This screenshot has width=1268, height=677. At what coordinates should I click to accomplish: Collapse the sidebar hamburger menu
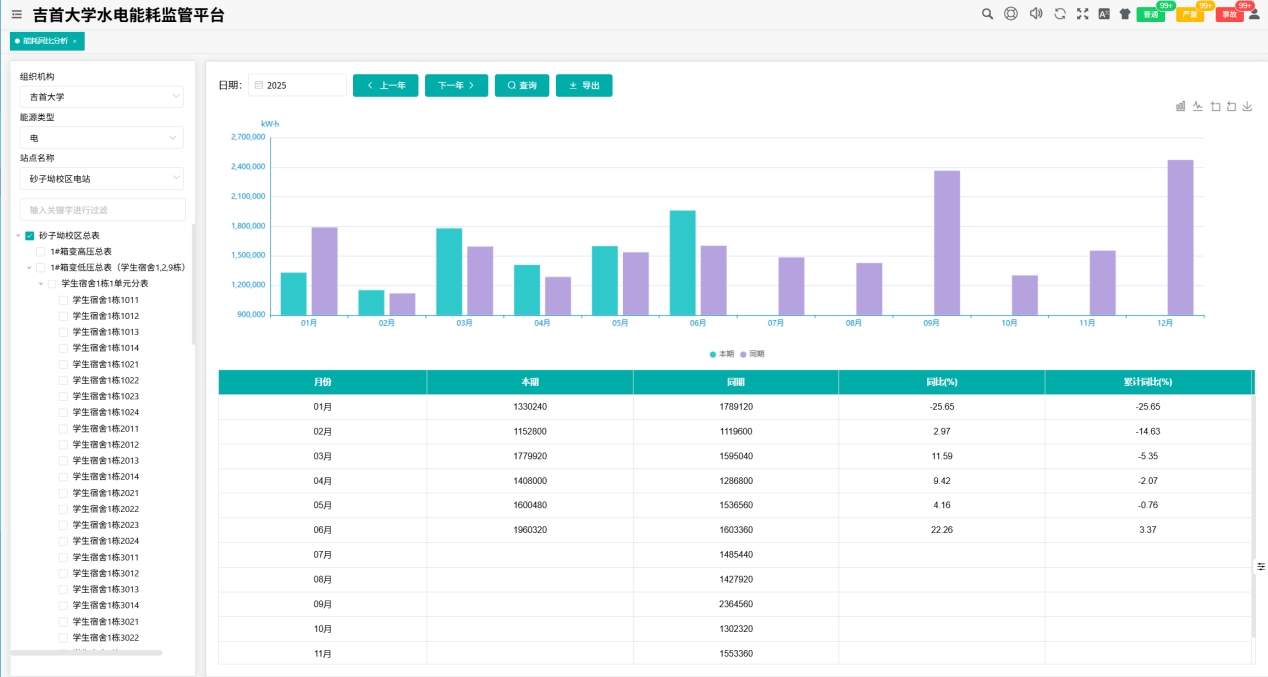click(17, 14)
